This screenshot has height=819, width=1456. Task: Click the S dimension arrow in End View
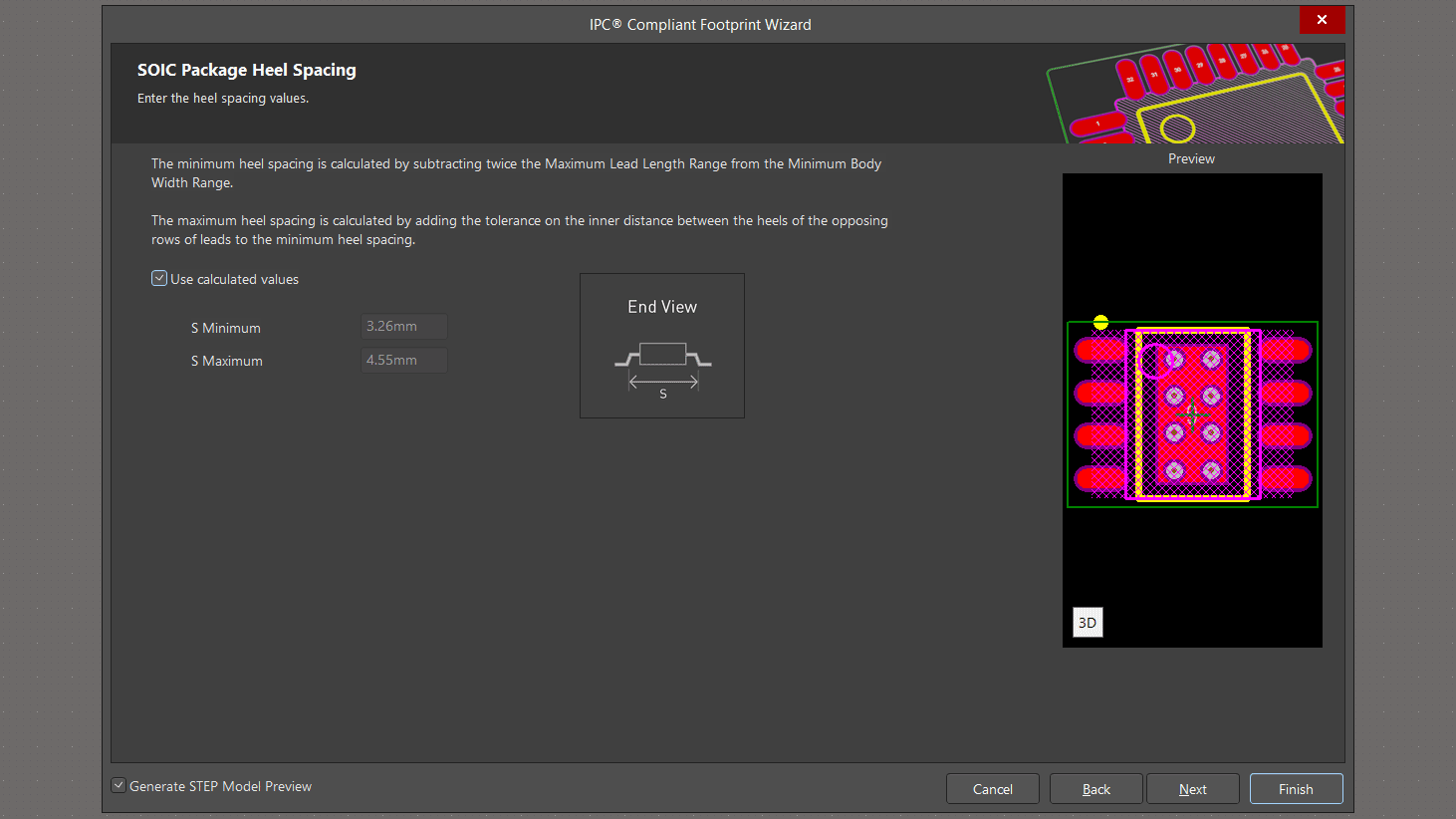click(x=663, y=382)
